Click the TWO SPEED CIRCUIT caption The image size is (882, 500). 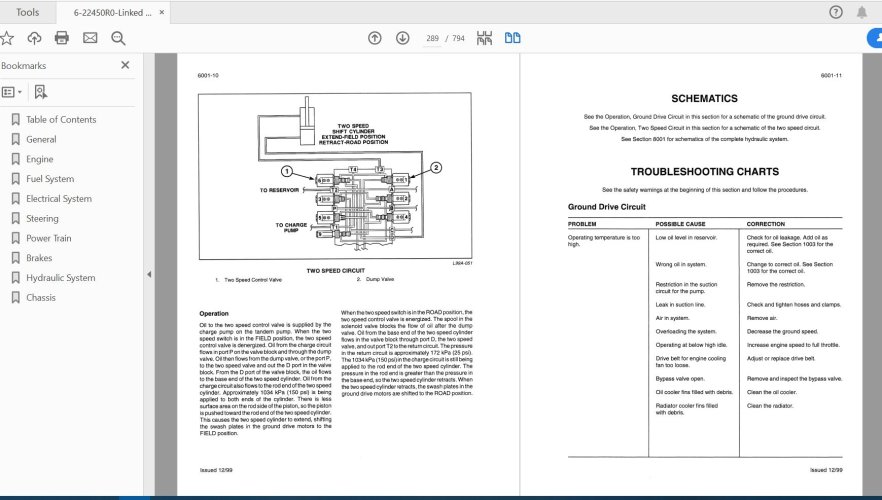click(x=335, y=271)
